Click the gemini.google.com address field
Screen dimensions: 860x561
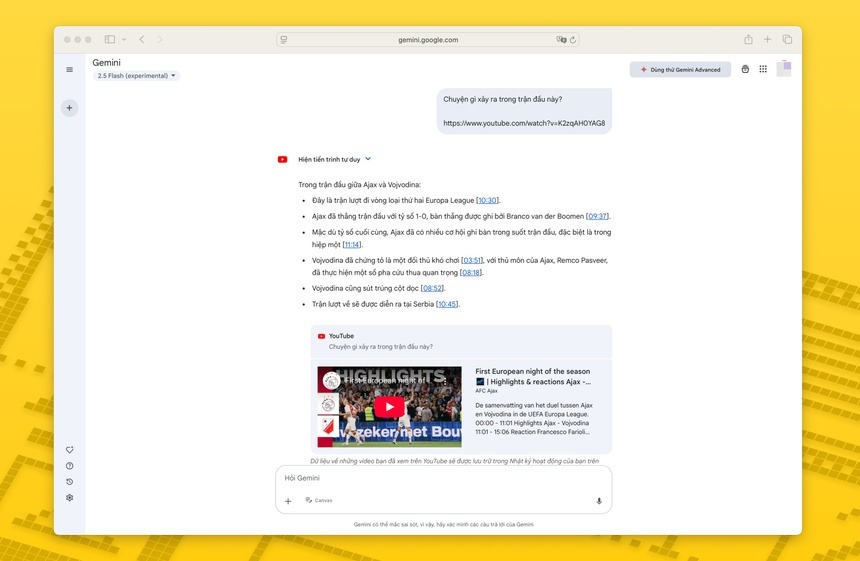[x=428, y=39]
